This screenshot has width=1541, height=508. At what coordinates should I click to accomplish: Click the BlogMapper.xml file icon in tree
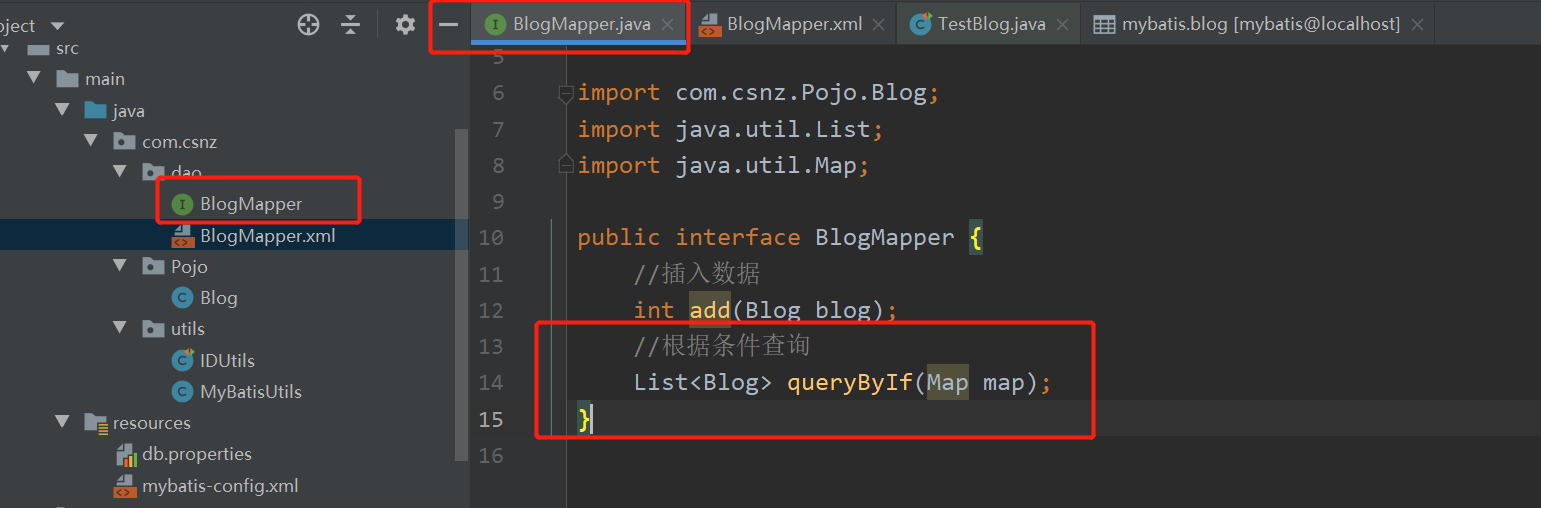[x=182, y=236]
